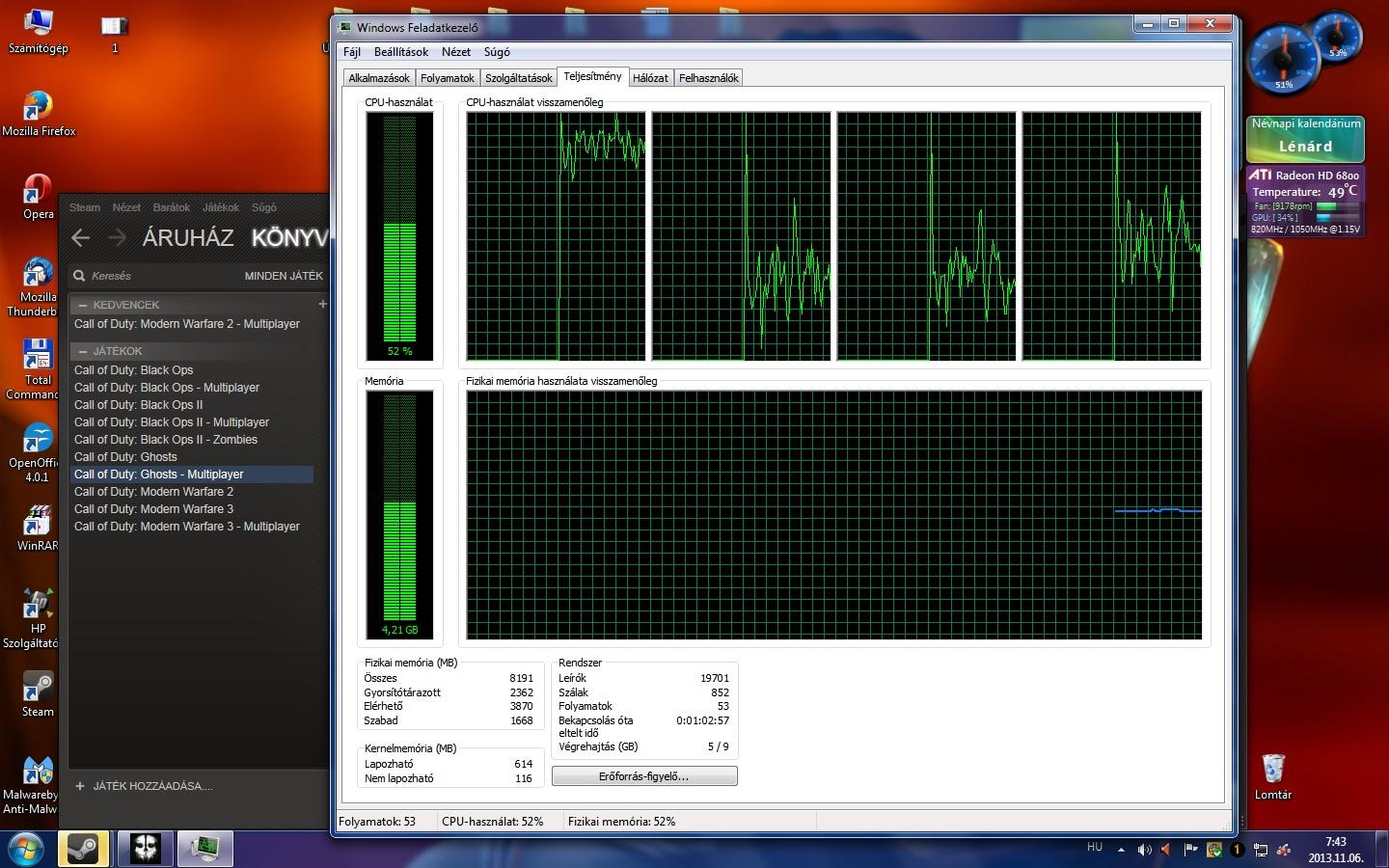The height and width of the screenshot is (868, 1389).
Task: Click the ATI Radeon HD 6800 temperature gadget
Action: click(x=1305, y=202)
